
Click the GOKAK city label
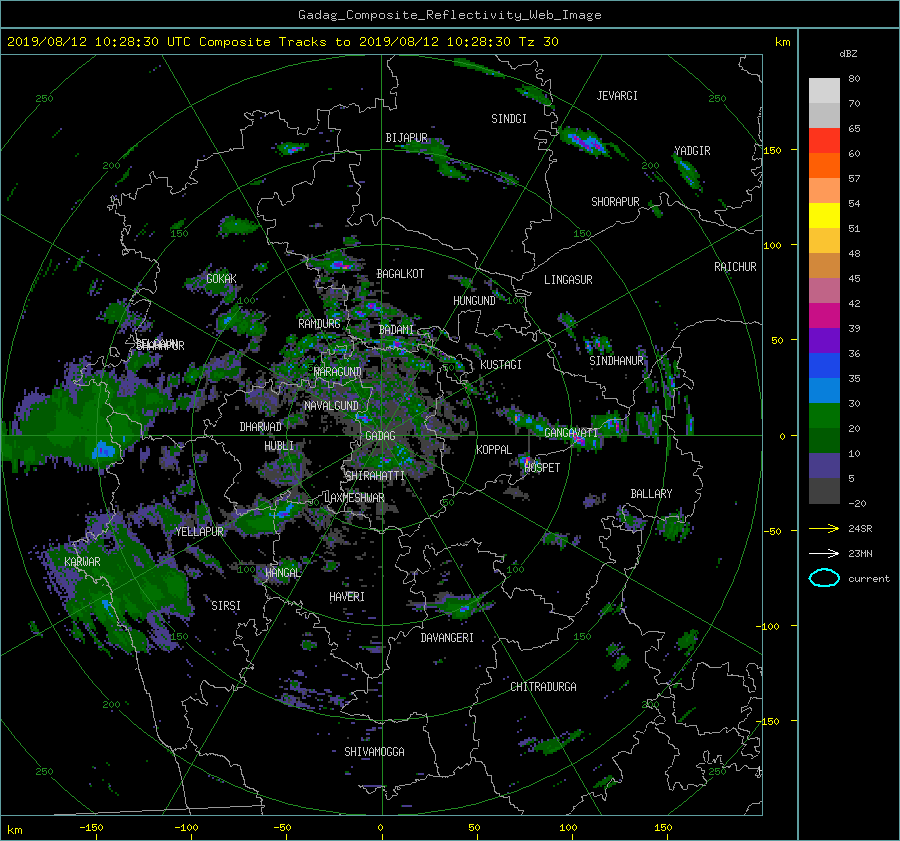pos(222,279)
